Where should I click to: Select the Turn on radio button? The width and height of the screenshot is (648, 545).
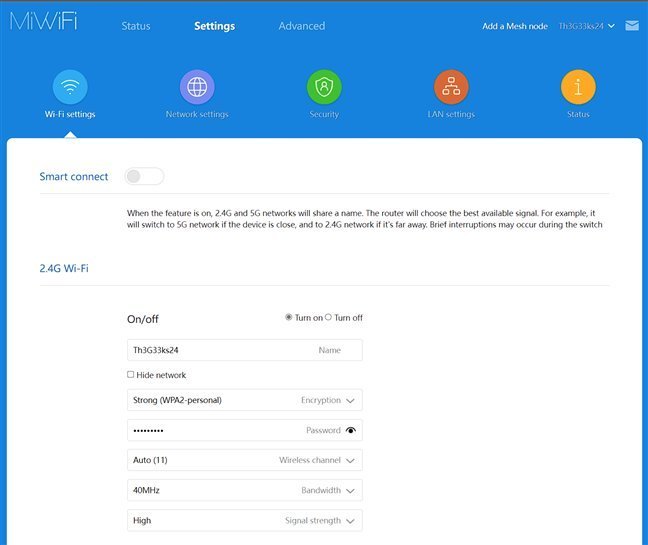tap(289, 317)
